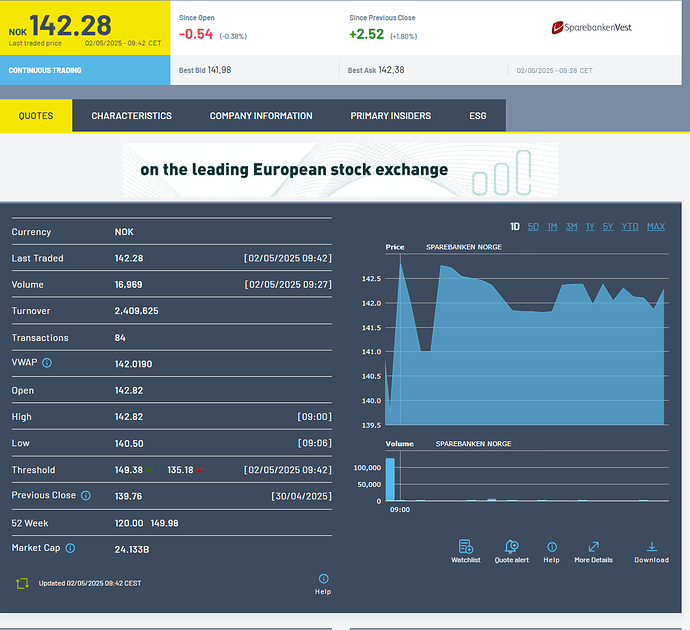
Task: Click the green refresh update icon
Action: 22,583
